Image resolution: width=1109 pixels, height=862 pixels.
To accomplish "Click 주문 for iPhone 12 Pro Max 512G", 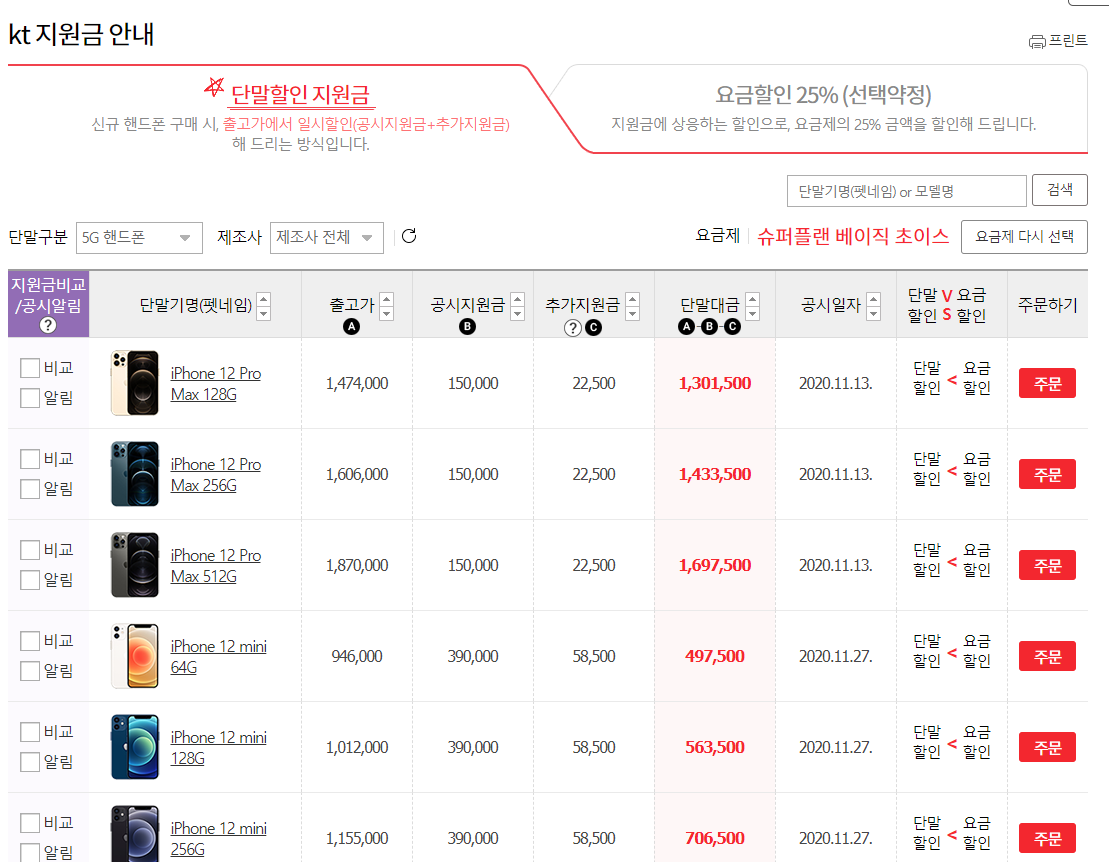I will 1047,566.
